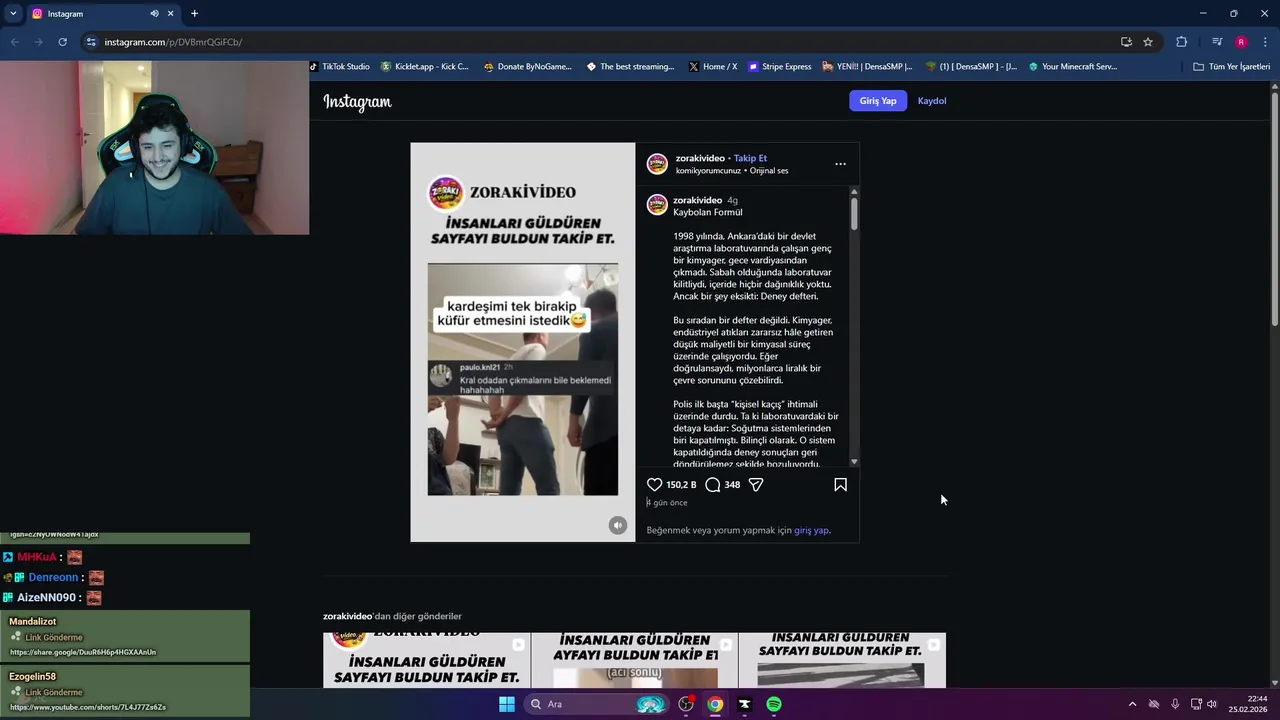The image size is (1280, 720).
Task: Bookmark this page with star icon
Action: 1148,42
